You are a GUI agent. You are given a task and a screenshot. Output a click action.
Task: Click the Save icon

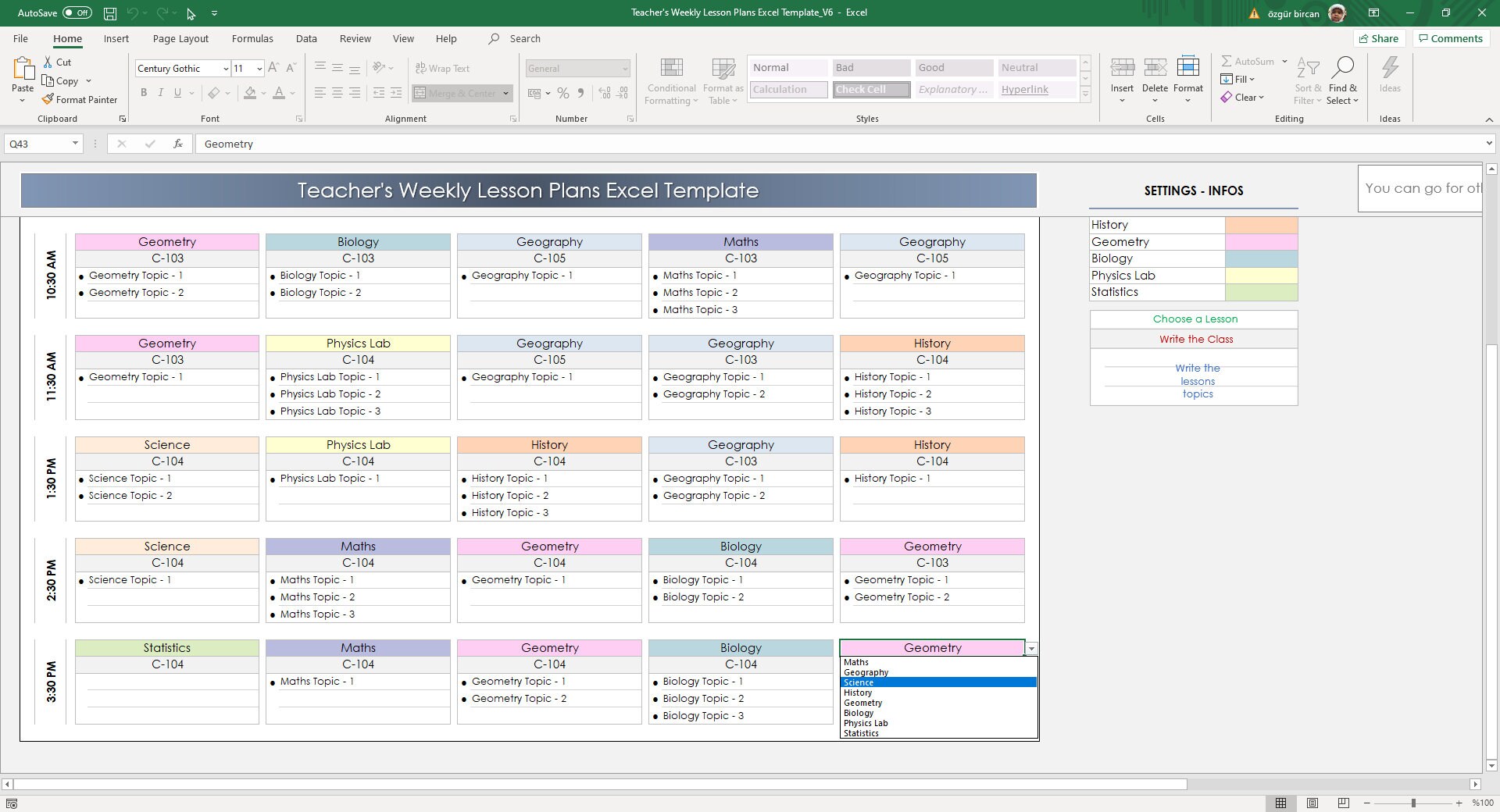coord(109,12)
